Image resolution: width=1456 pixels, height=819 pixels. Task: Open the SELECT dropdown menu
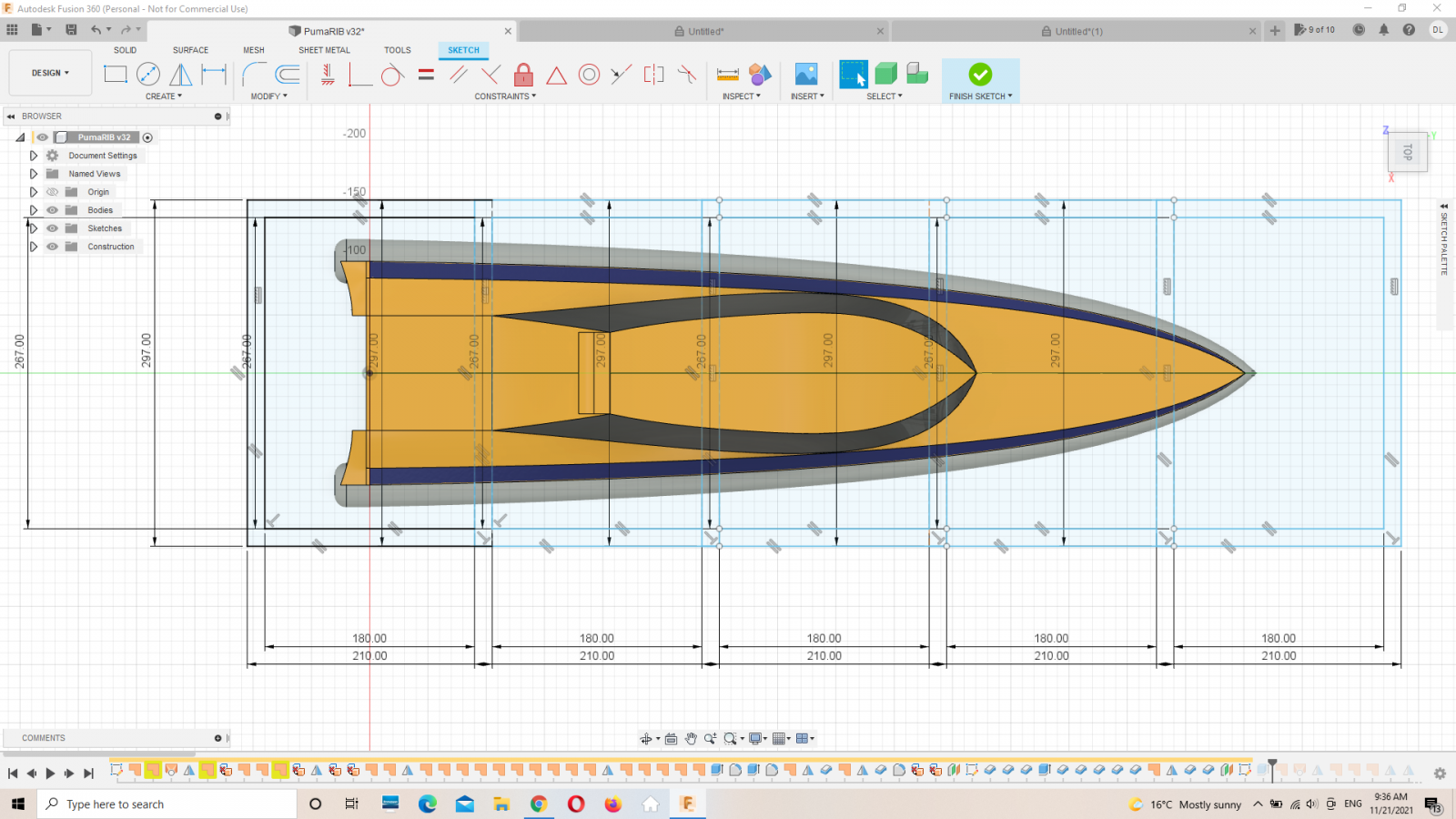point(885,96)
